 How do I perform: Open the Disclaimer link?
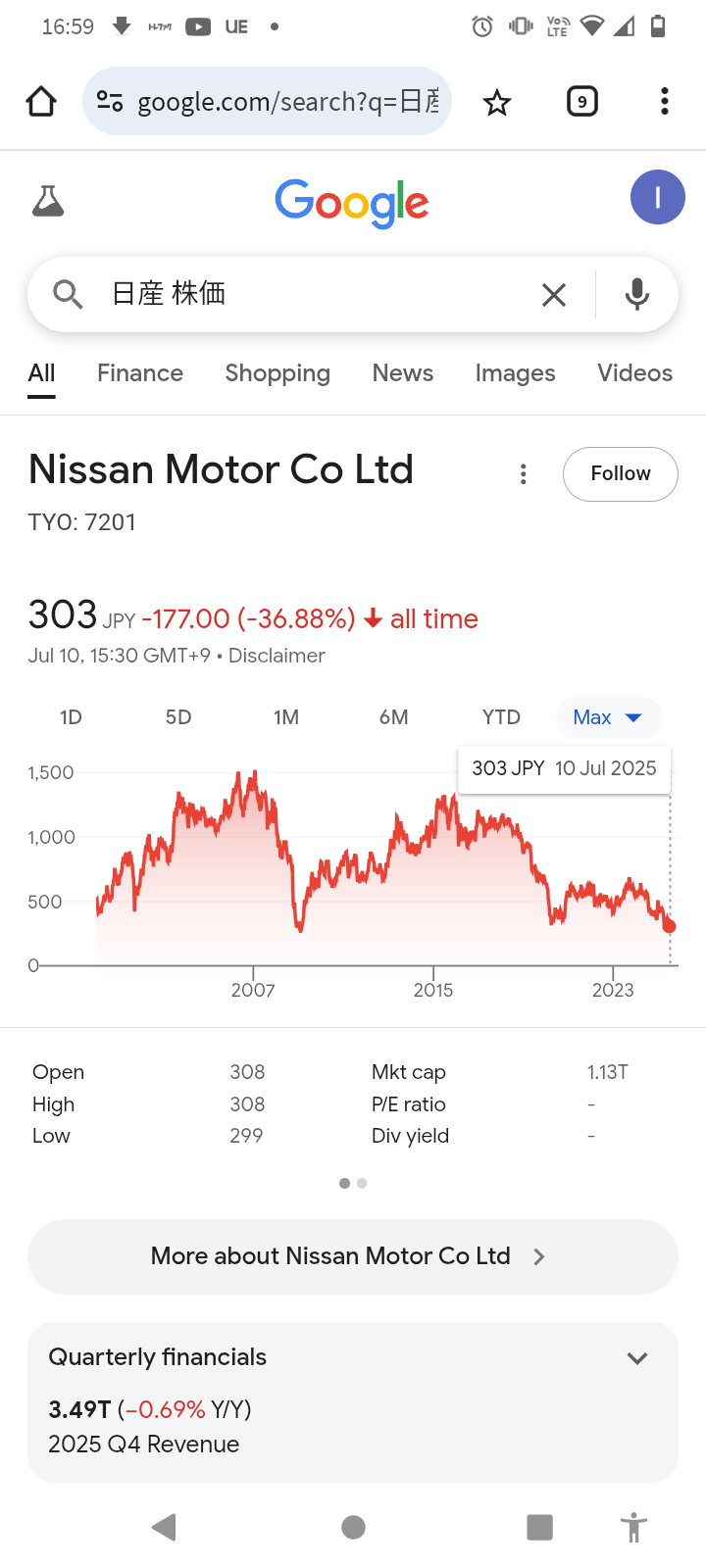click(277, 656)
